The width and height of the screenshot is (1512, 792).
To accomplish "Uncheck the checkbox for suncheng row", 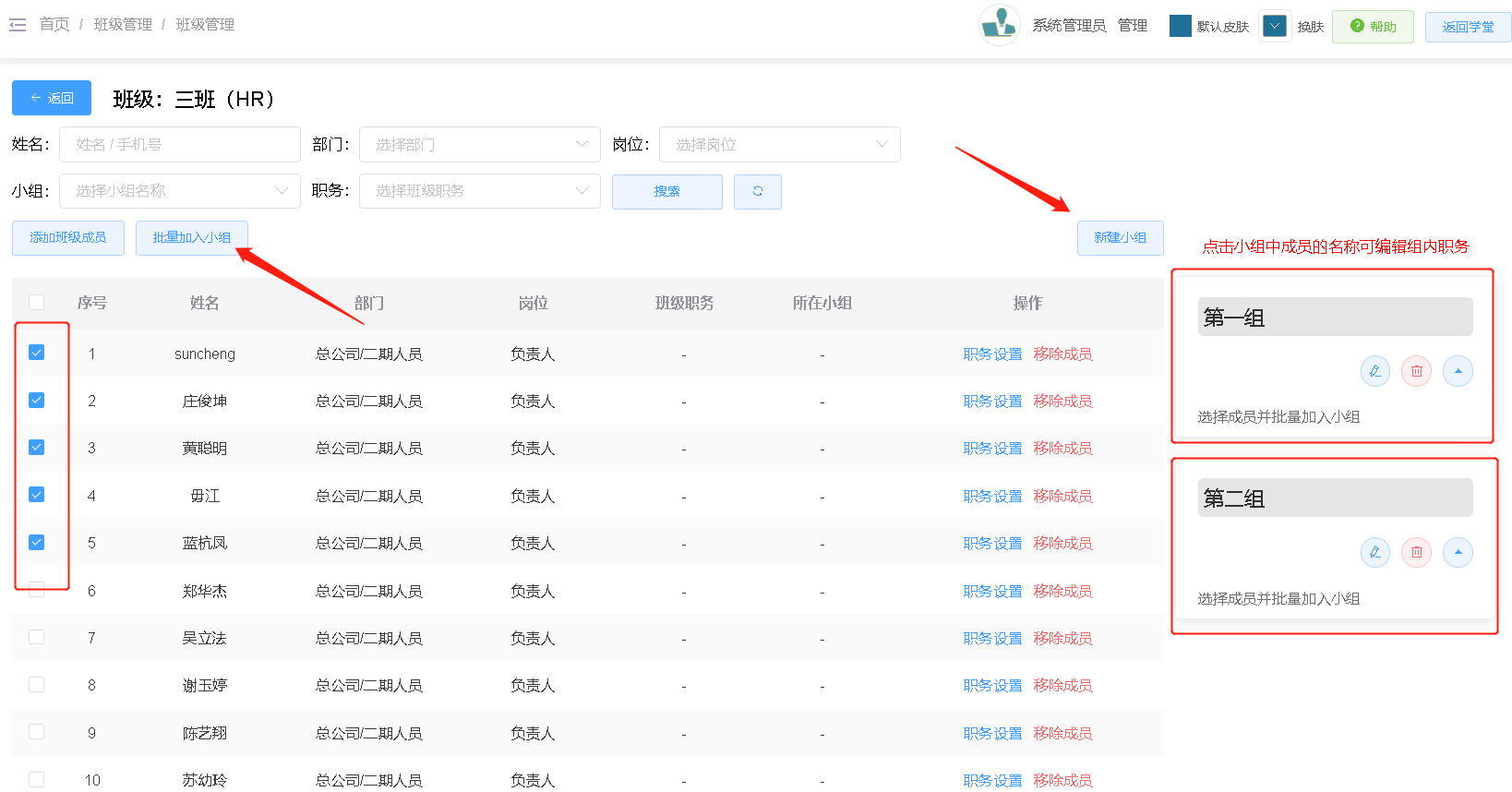I will pyautogui.click(x=37, y=353).
